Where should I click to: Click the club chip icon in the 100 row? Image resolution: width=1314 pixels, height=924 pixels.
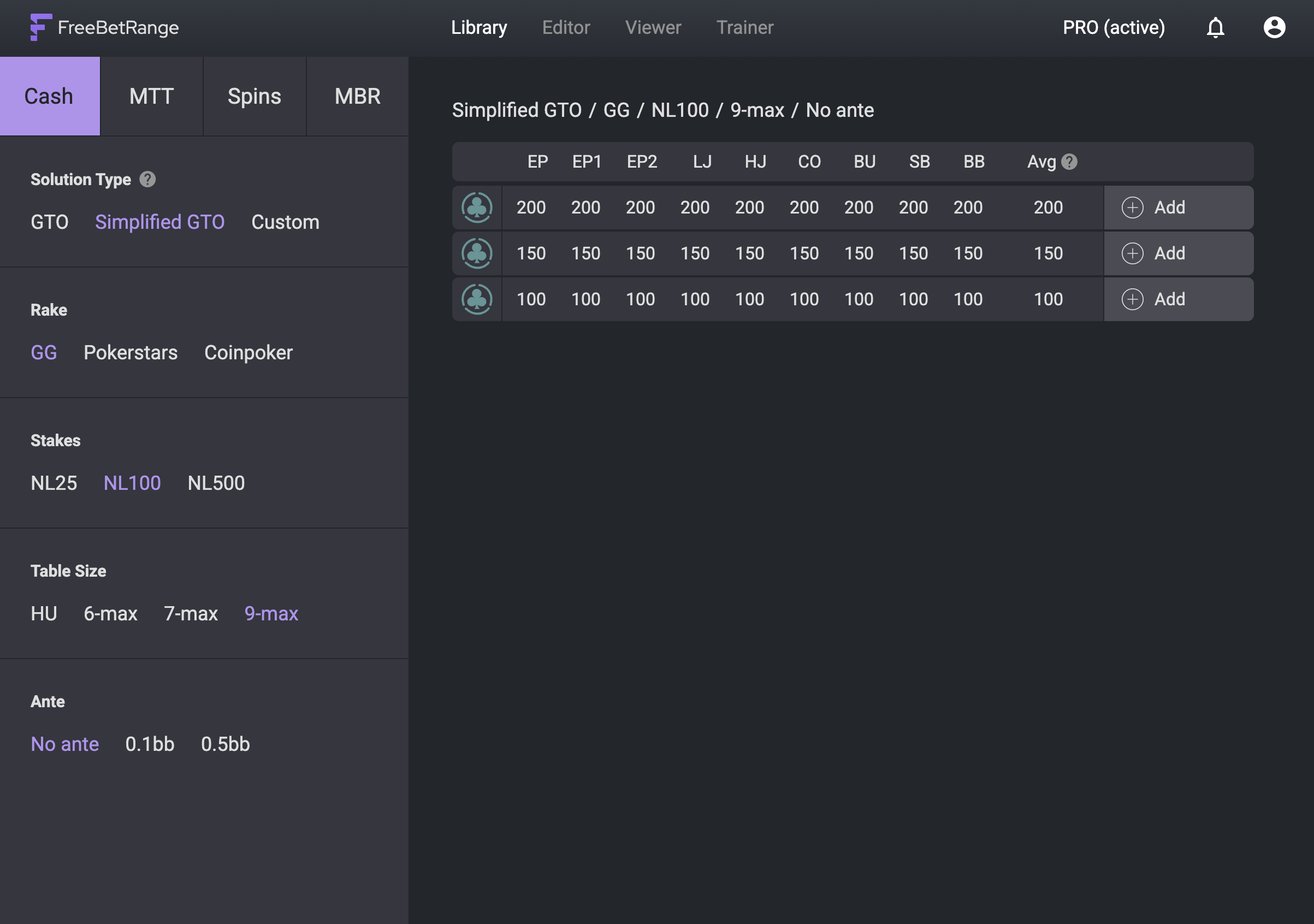(x=477, y=299)
